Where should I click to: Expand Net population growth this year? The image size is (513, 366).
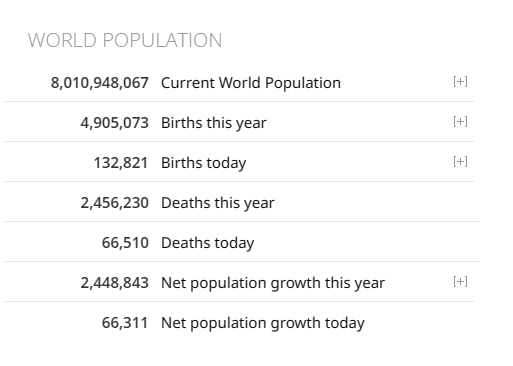click(460, 281)
